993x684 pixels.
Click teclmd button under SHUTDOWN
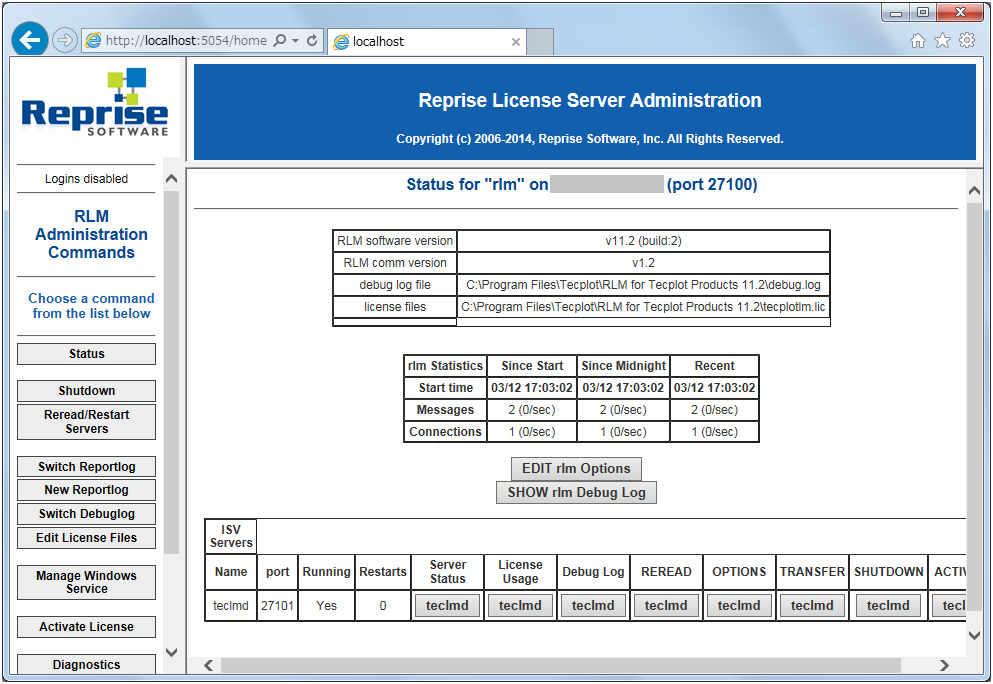point(888,605)
